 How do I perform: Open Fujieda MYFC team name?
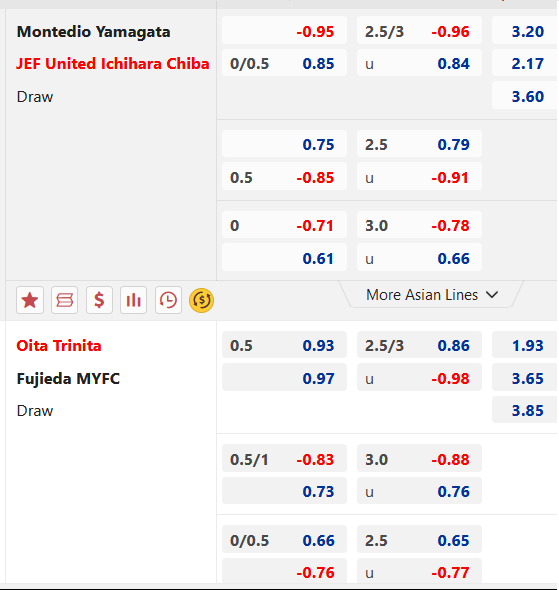pos(68,378)
